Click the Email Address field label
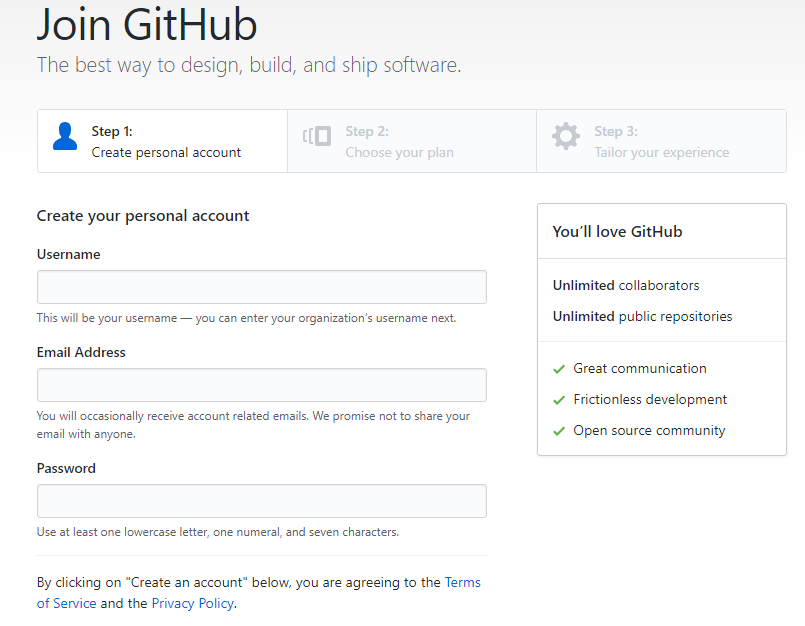Screen dimensions: 805x626 pyautogui.click(x=81, y=352)
